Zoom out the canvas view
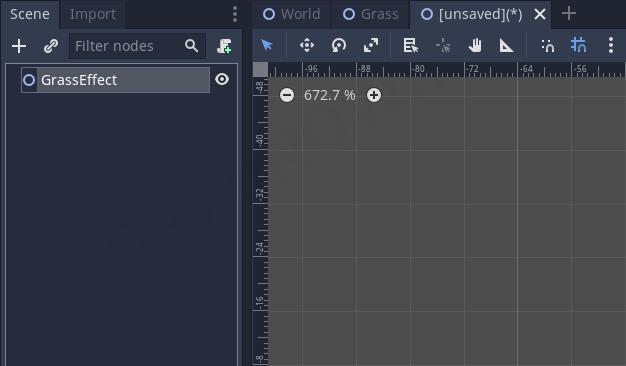Screen dimensions: 626x366 click(x=287, y=95)
